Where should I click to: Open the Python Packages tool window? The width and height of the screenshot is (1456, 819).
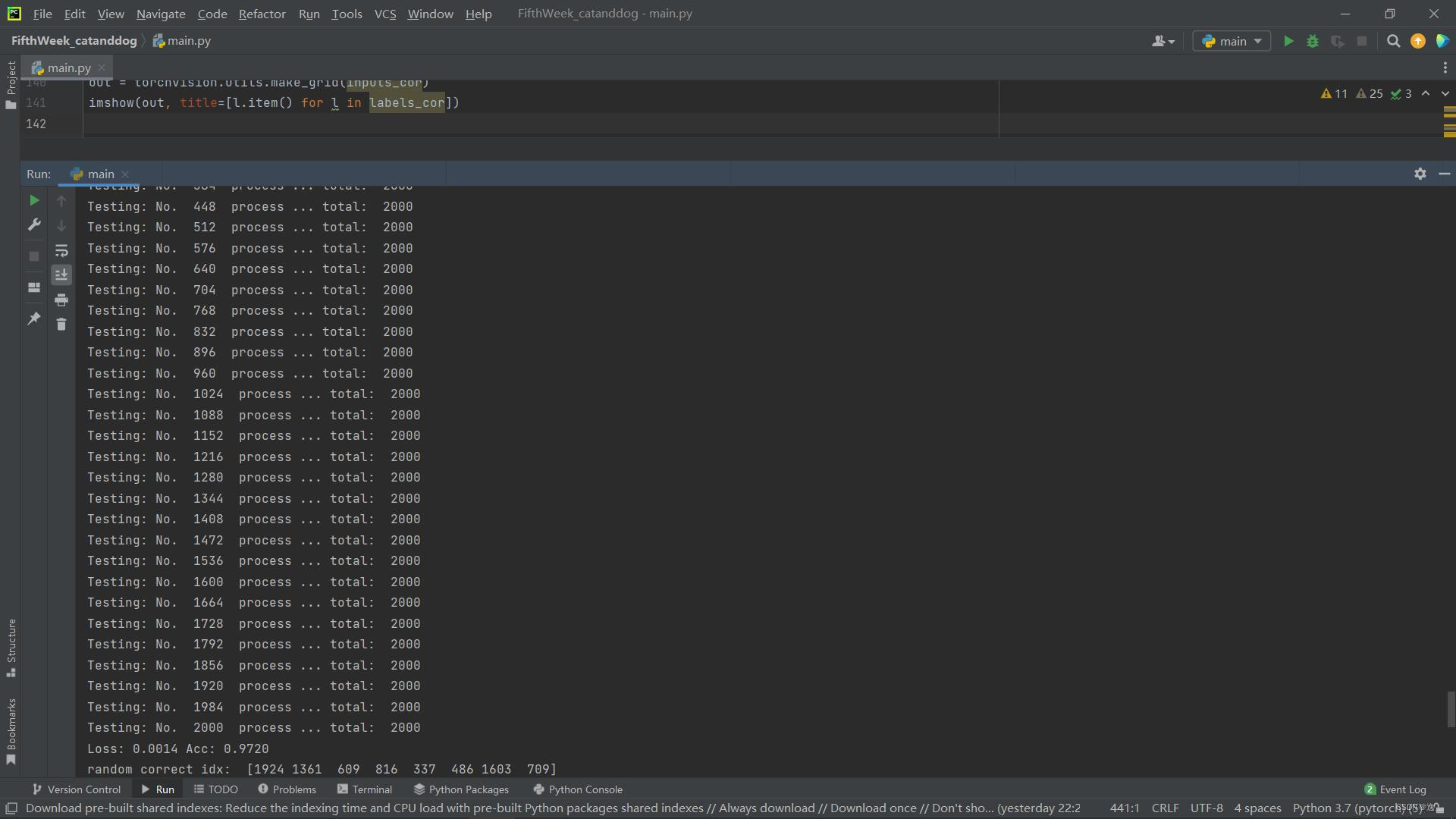click(x=461, y=789)
